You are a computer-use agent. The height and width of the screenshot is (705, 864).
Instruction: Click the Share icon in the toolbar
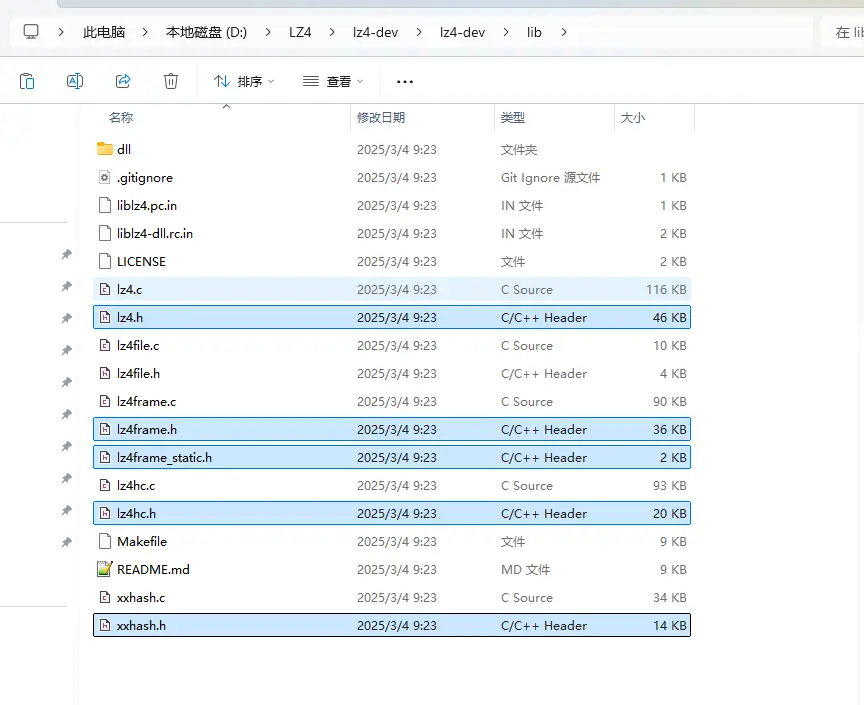click(x=123, y=81)
